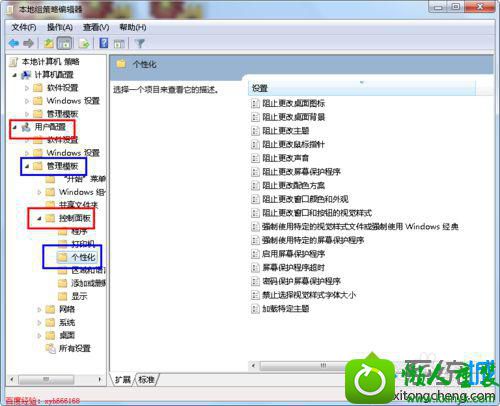Select policy 阻止更改屏幕保护程序
The height and width of the screenshot is (406, 500).
coord(301,172)
